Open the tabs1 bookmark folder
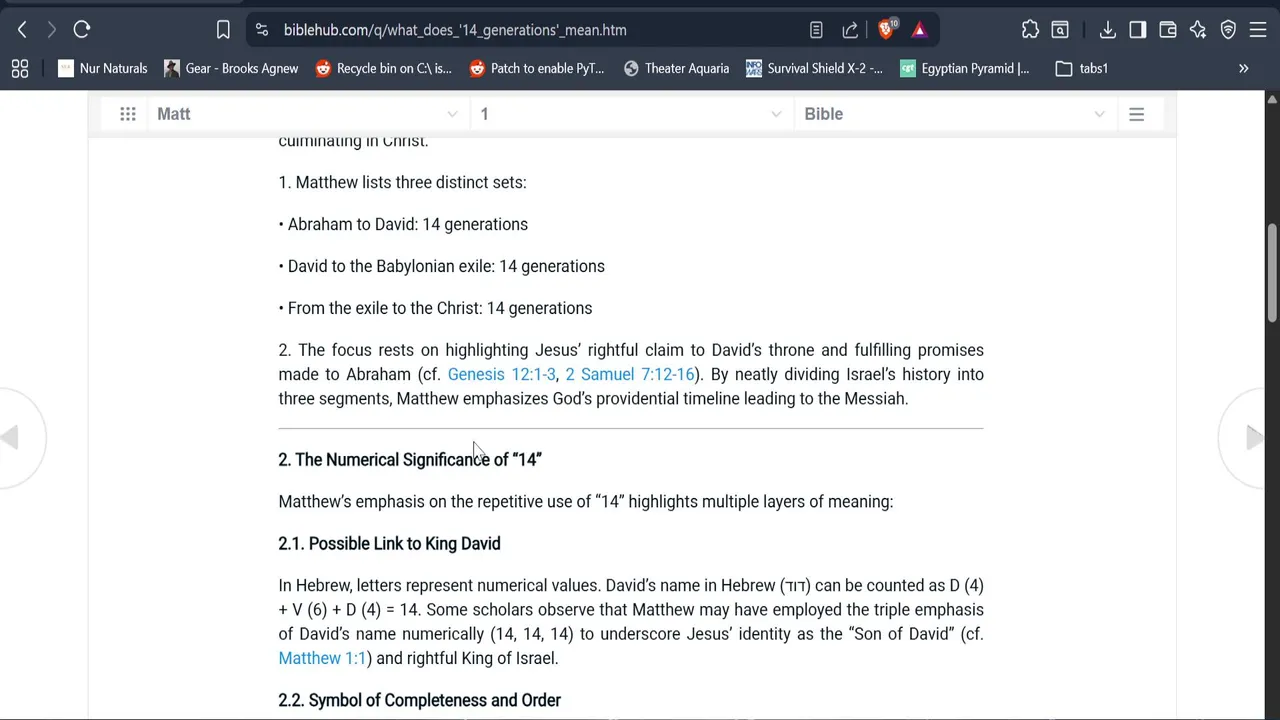The width and height of the screenshot is (1280, 720). (1082, 68)
